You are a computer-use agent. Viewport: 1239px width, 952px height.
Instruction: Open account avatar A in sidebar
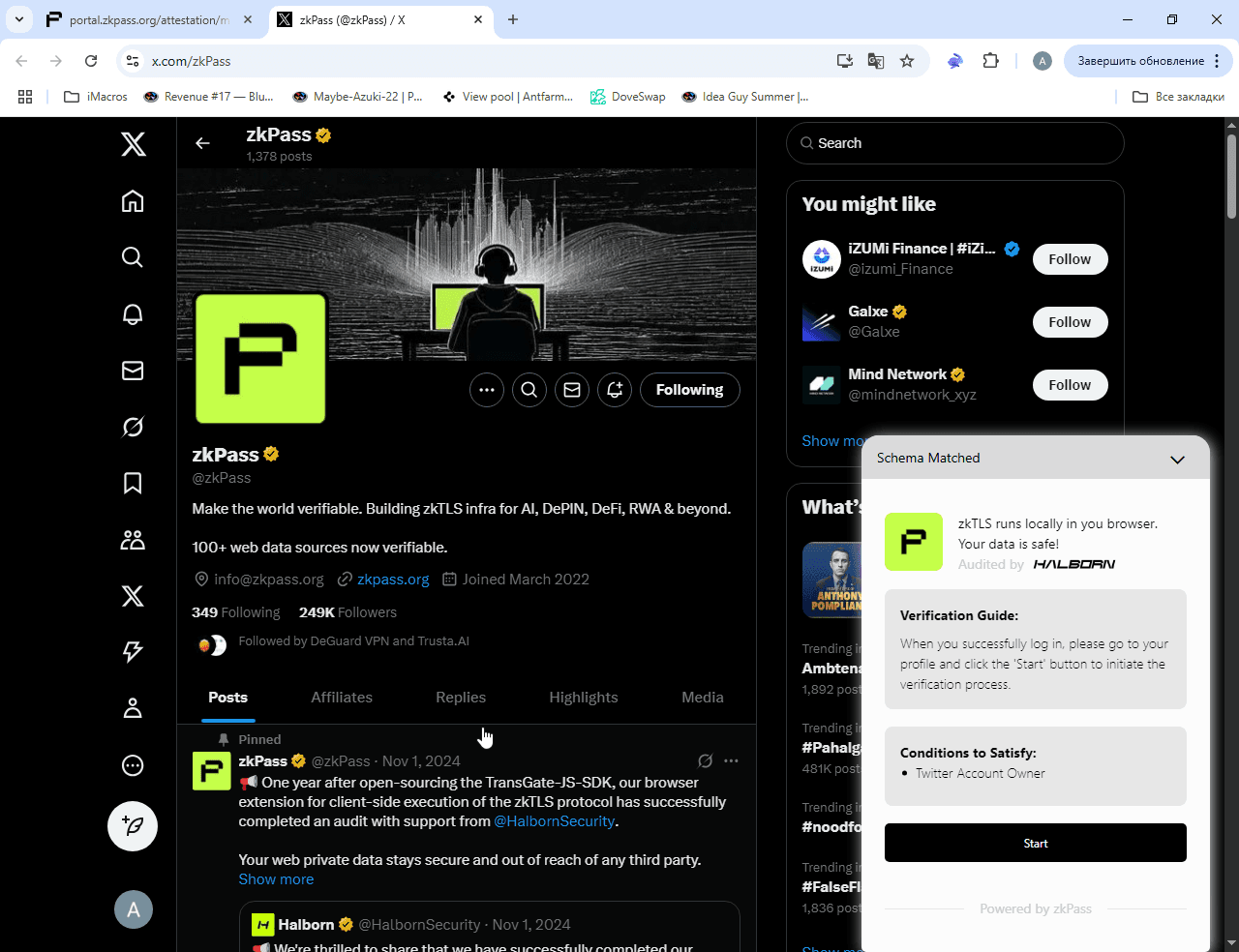134,909
